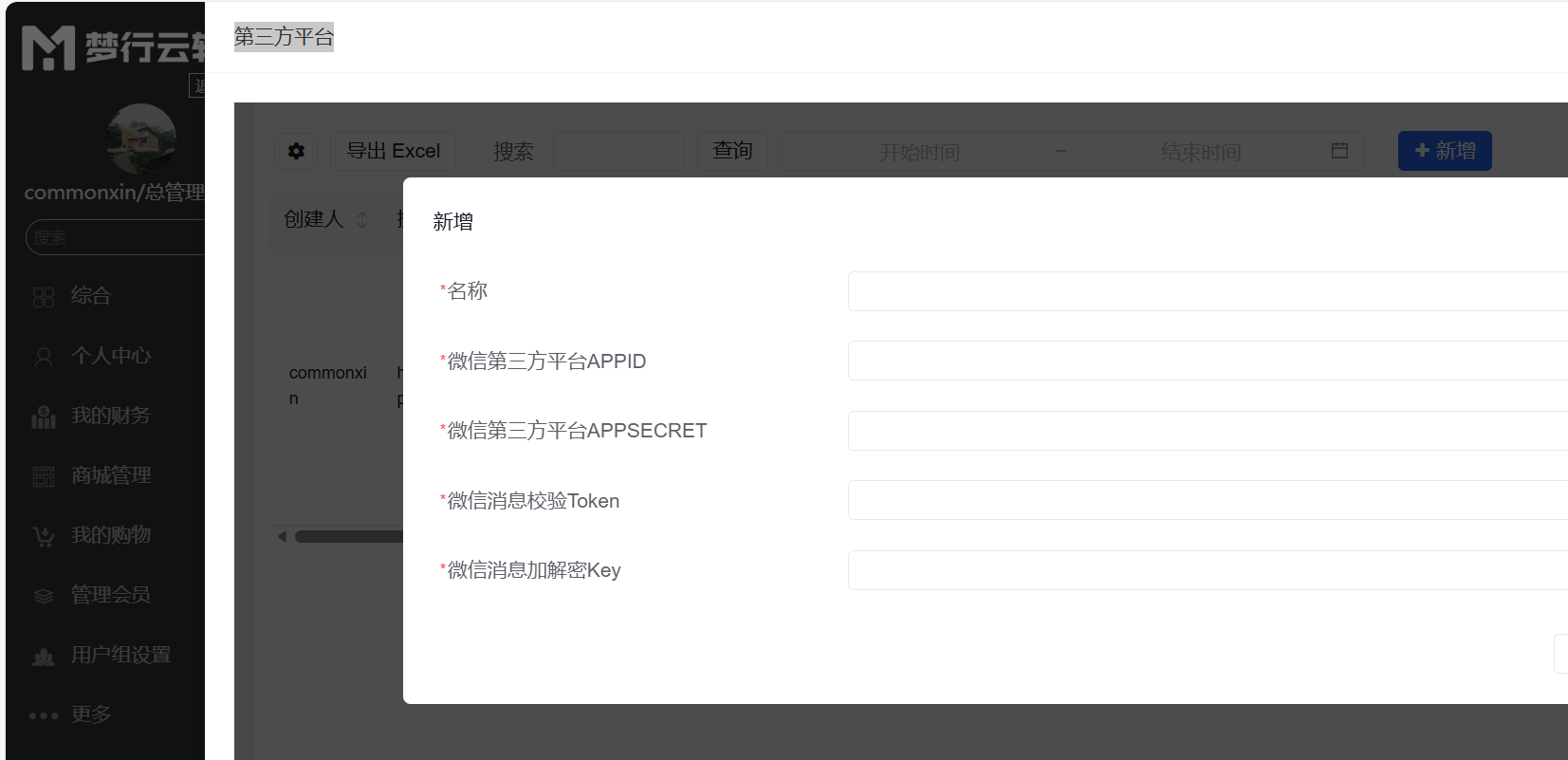Click the 名称 input field
Screen dimensions: 1568x760
[1207, 291]
